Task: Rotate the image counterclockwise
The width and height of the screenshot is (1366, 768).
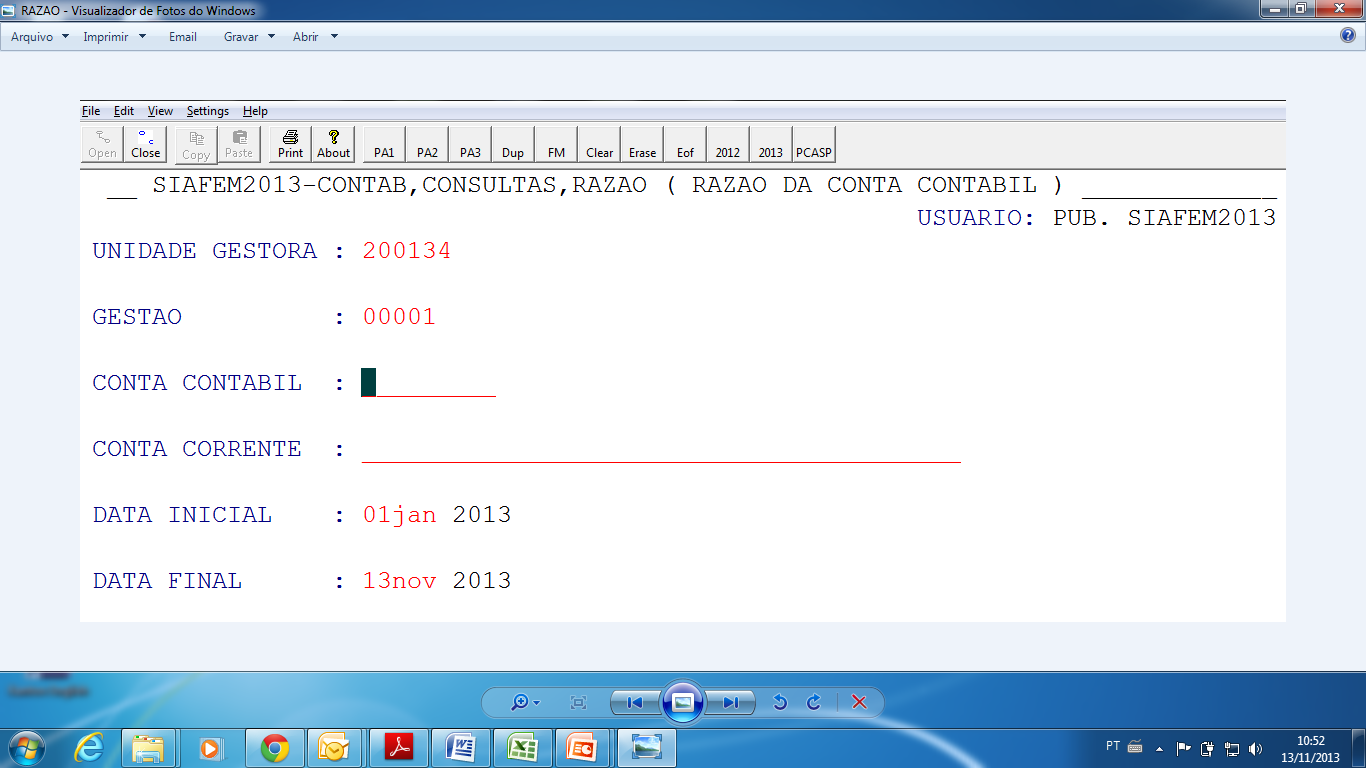Action: [x=781, y=703]
